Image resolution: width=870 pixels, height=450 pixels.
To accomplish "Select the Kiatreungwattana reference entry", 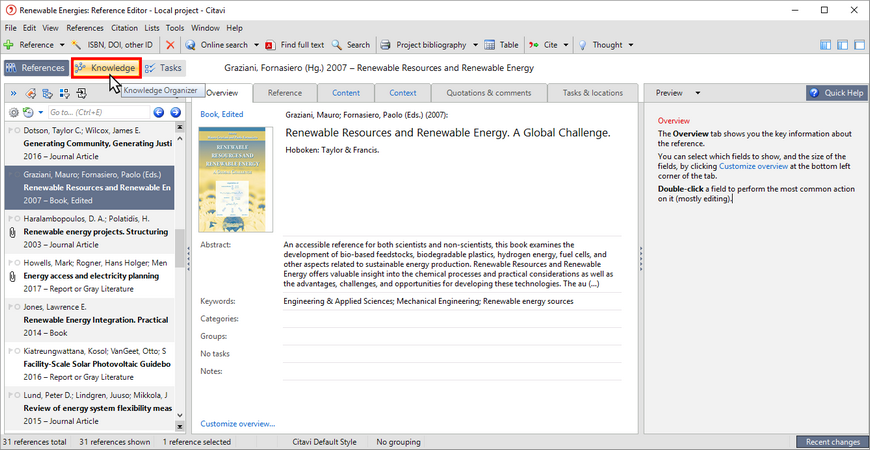I will 90,365.
